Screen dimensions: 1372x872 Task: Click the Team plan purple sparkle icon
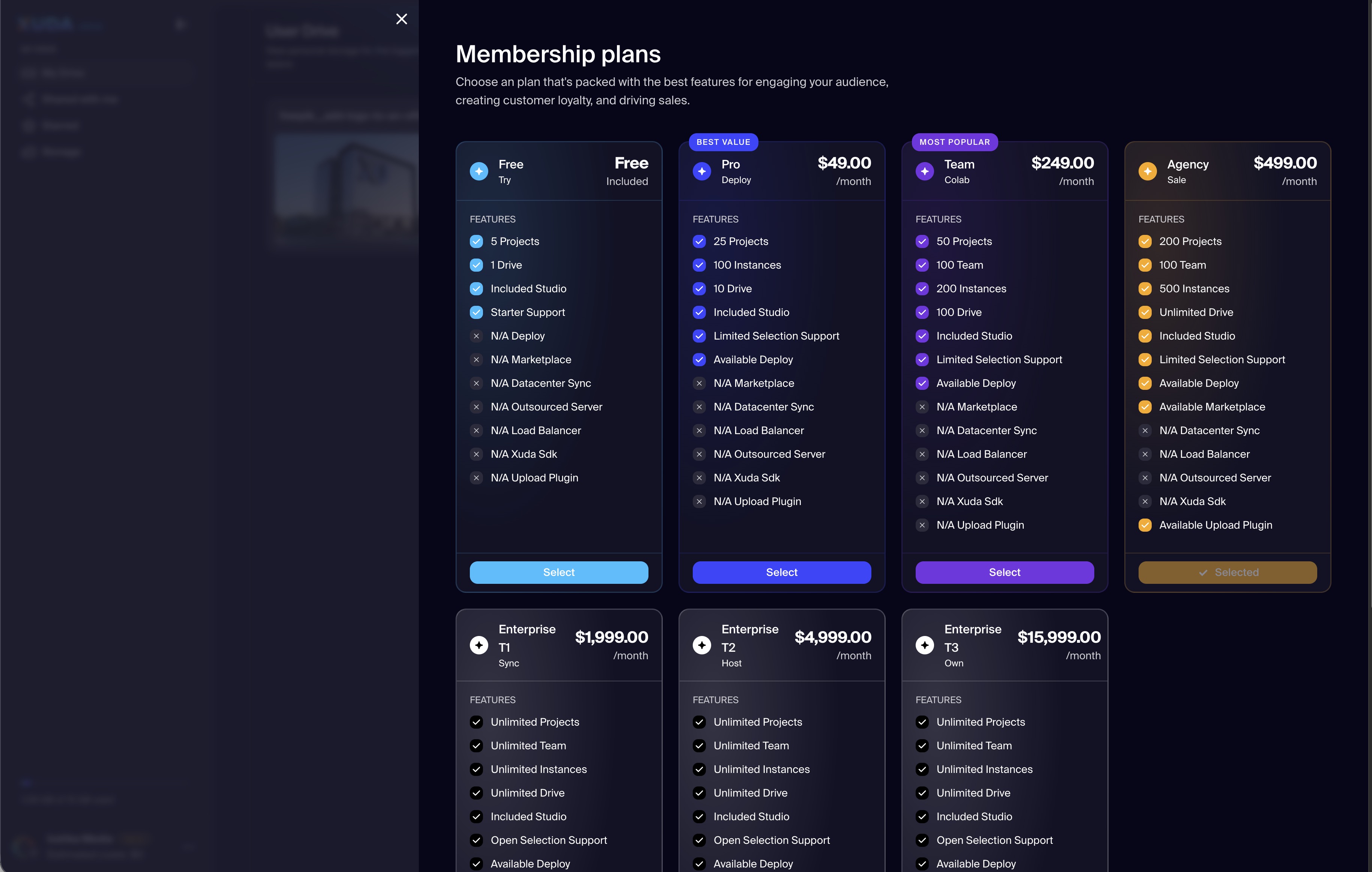[x=924, y=171]
